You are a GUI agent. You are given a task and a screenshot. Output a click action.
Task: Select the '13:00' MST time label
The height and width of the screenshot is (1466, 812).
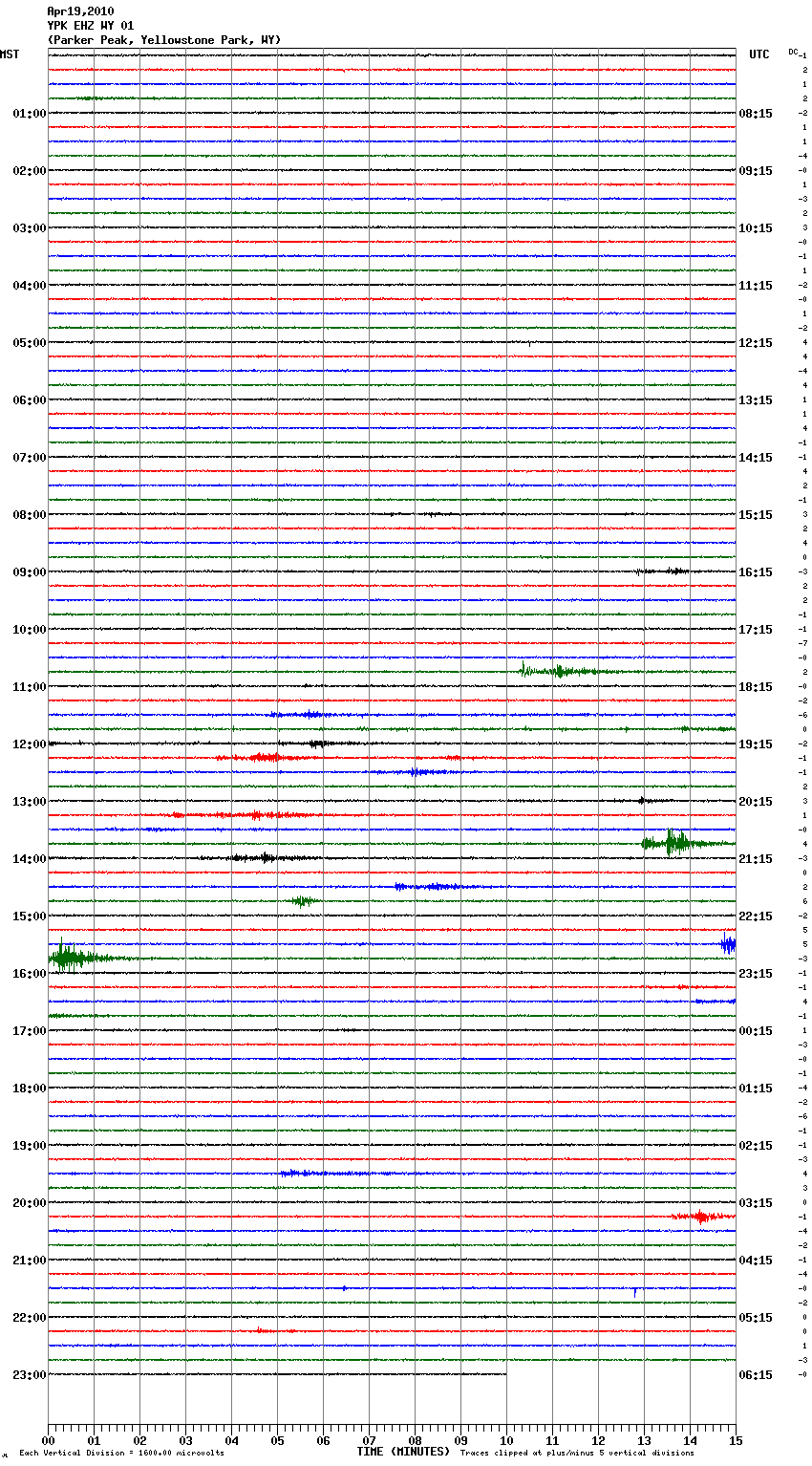(30, 802)
